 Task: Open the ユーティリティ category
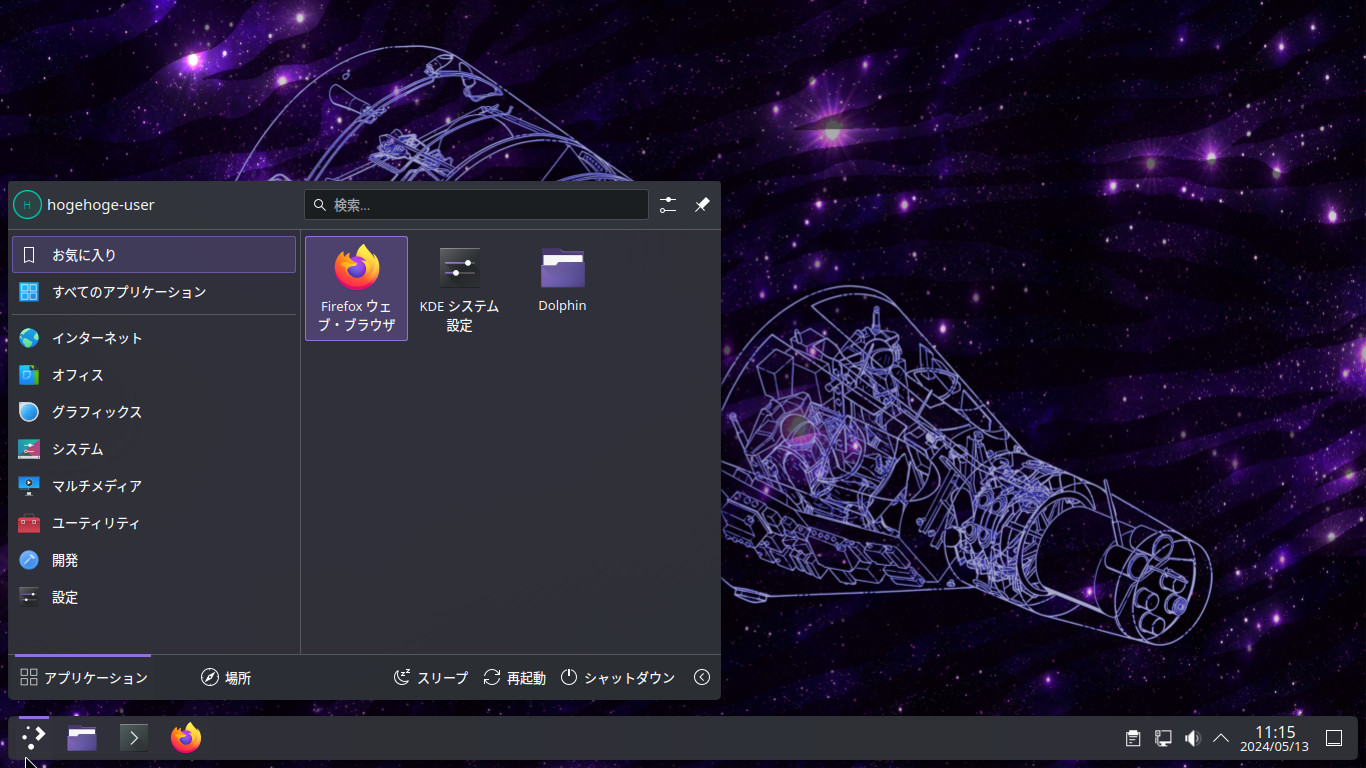click(x=154, y=523)
